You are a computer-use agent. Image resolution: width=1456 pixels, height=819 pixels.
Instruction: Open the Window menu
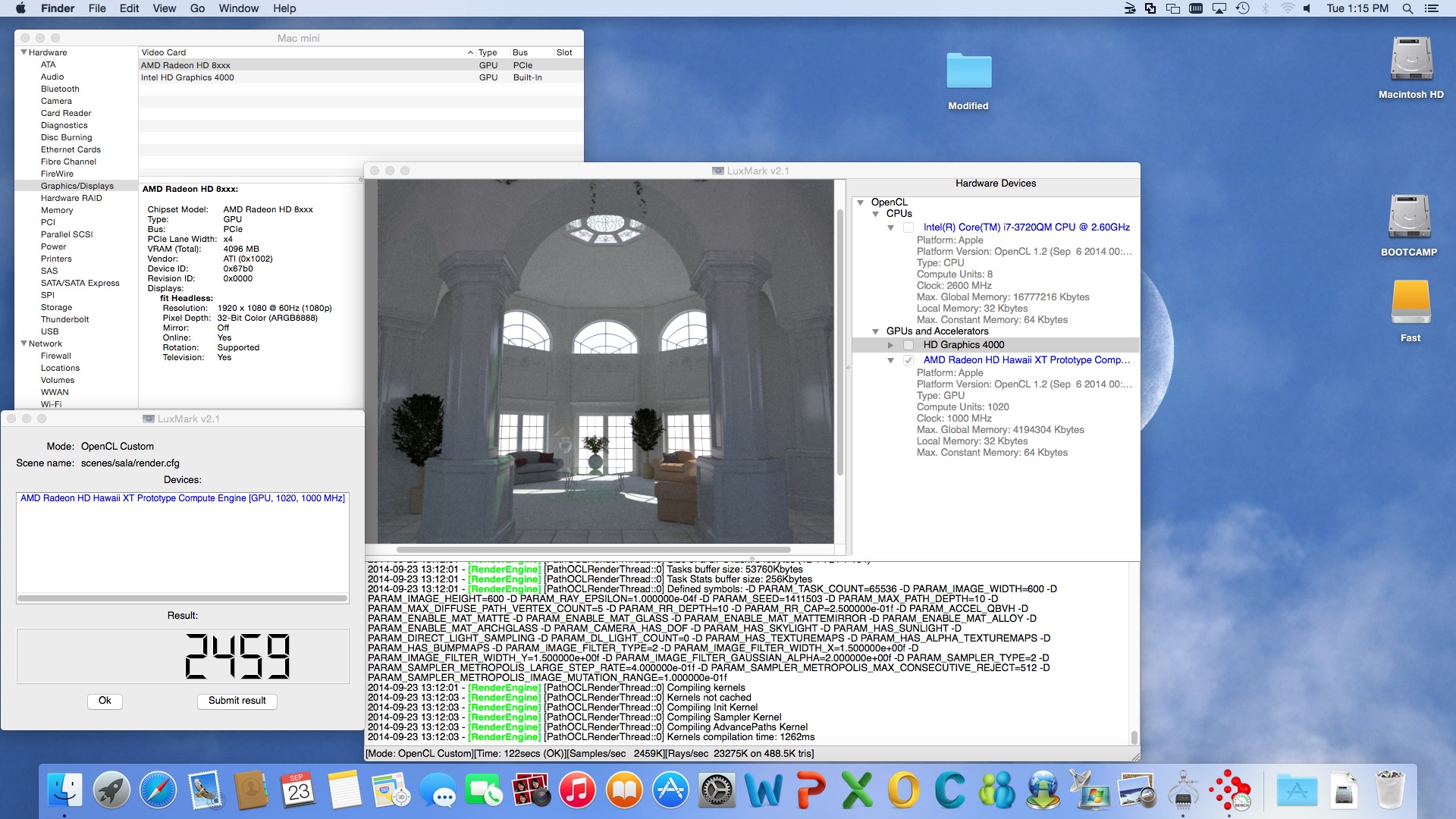coord(239,8)
